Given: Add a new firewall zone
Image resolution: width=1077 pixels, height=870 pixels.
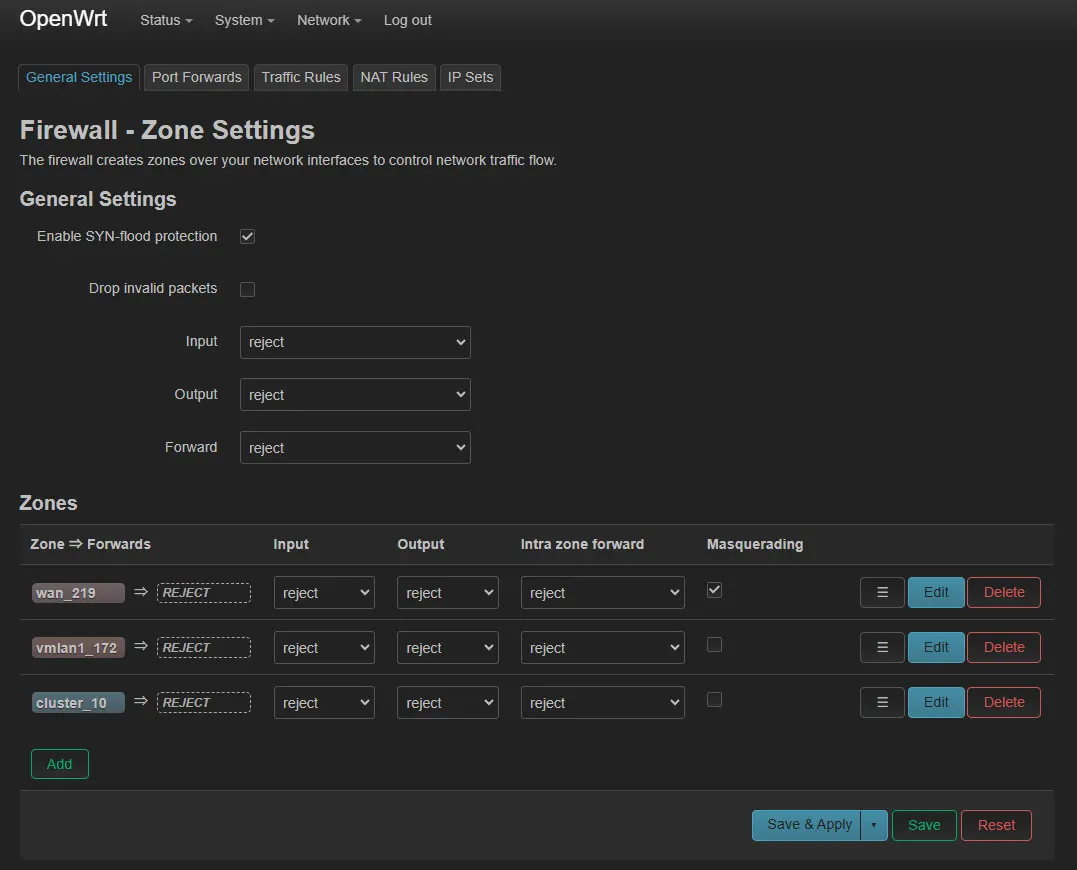Looking at the screenshot, I should [x=60, y=764].
